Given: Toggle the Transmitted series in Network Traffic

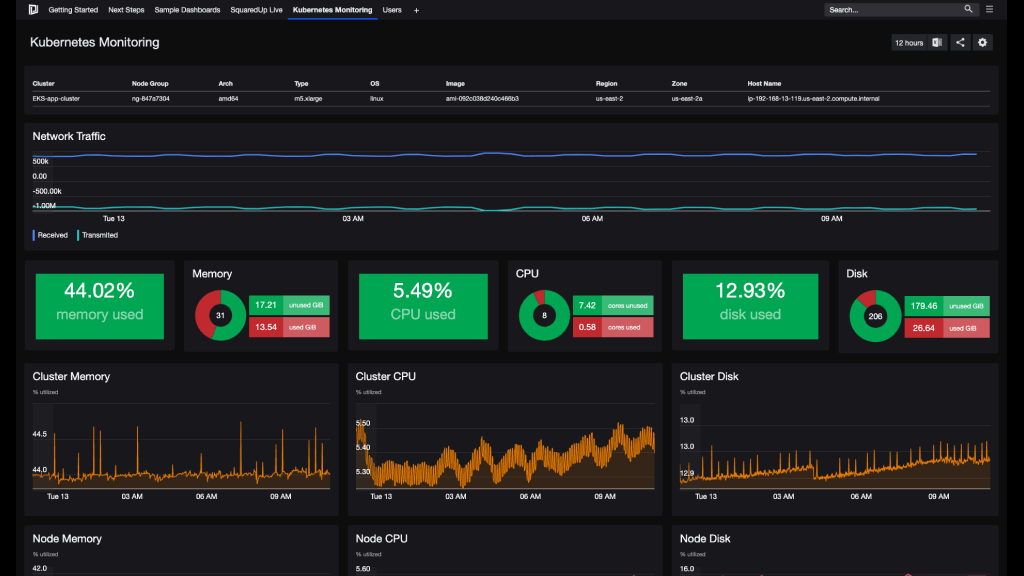Looking at the screenshot, I should point(100,235).
